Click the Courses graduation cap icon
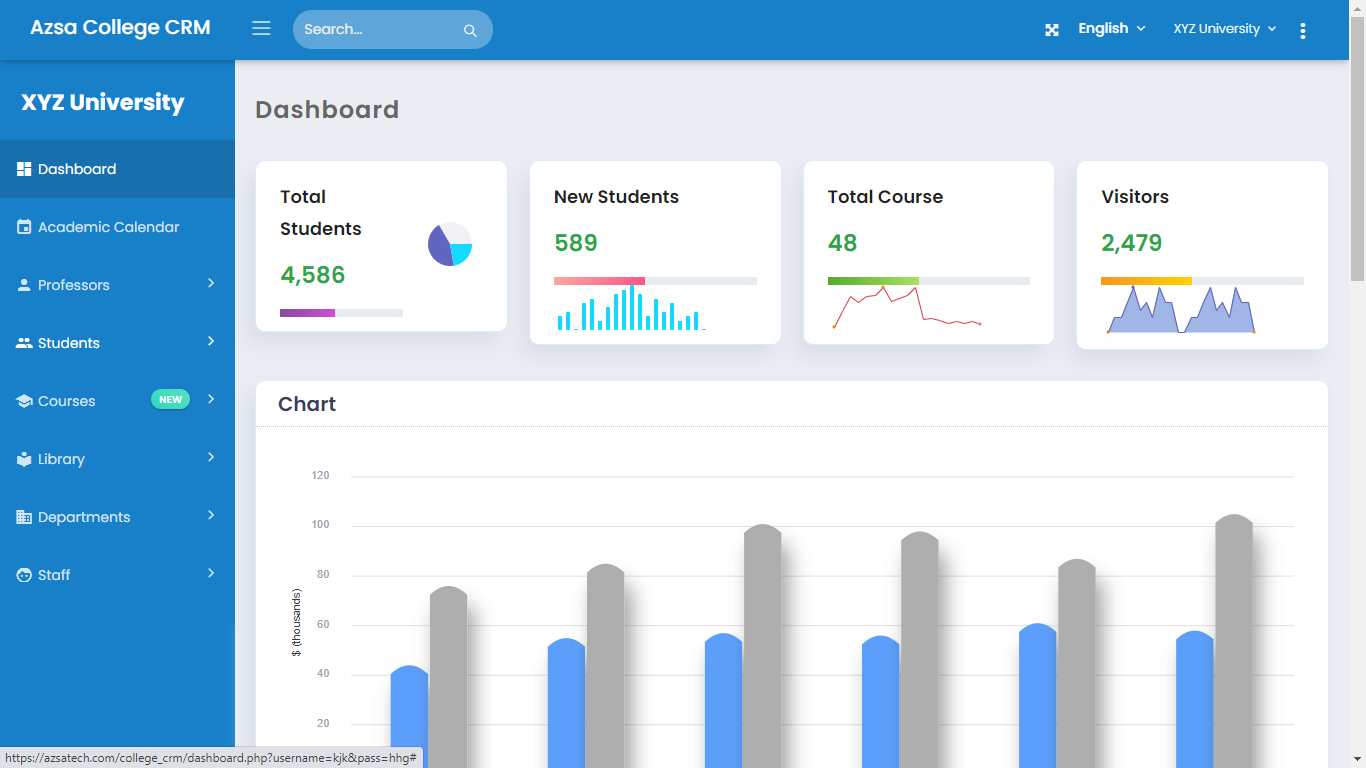1366x768 pixels. [x=24, y=401]
